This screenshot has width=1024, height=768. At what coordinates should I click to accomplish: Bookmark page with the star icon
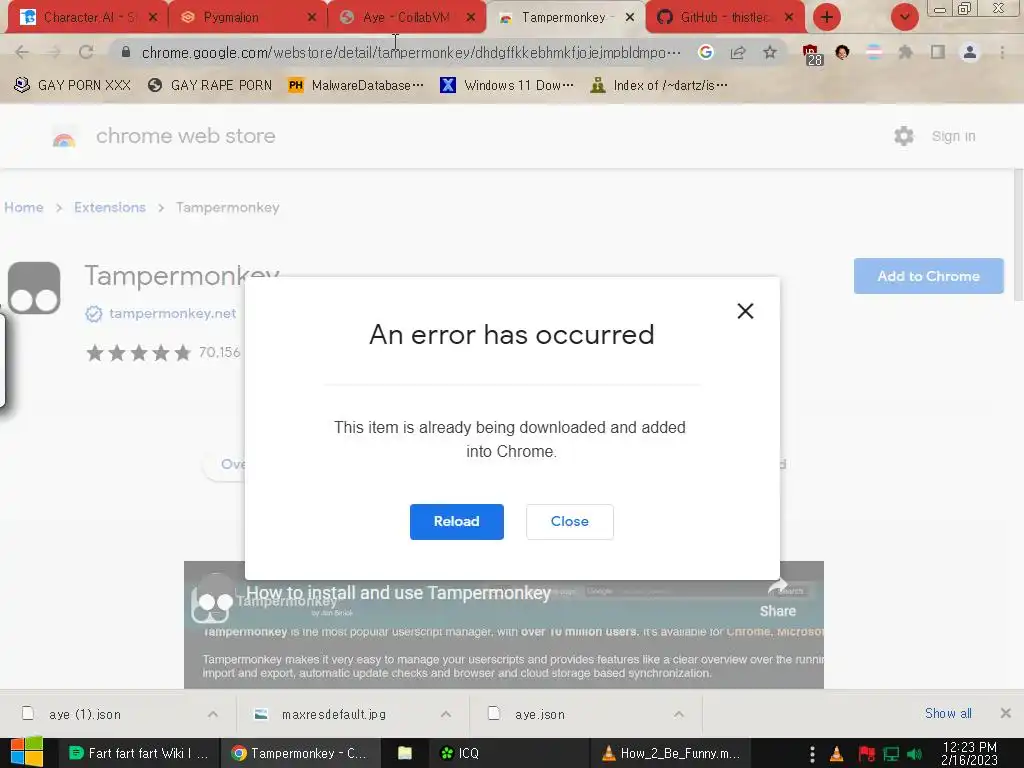coord(770,52)
